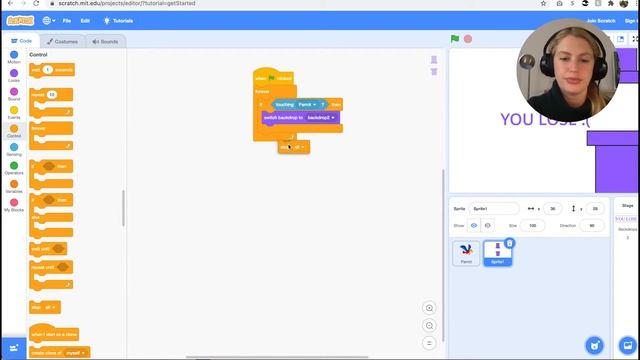Open the create clone of myself dropdown
Screen dimensions: 640x360
point(75,353)
